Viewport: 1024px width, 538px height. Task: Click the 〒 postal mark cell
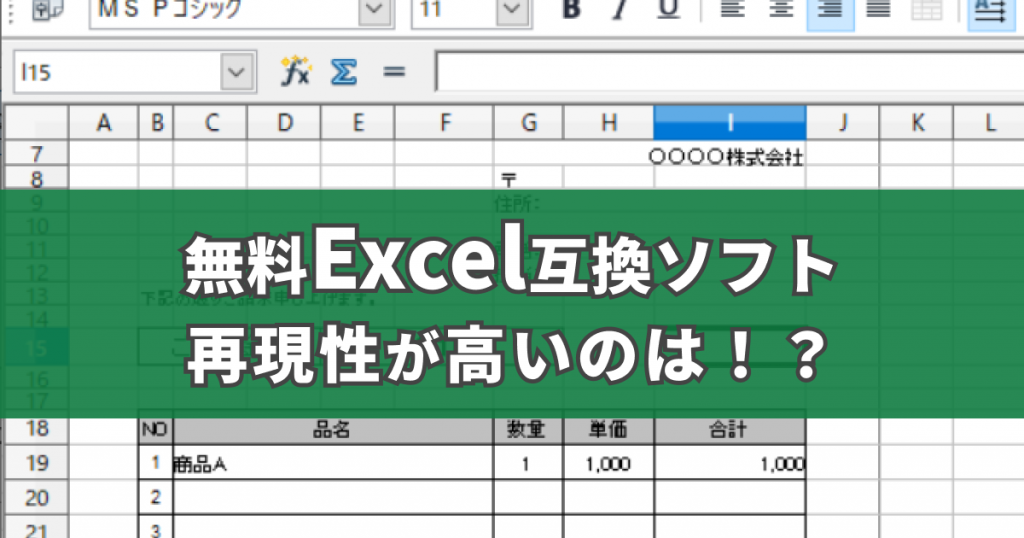pyautogui.click(x=528, y=178)
